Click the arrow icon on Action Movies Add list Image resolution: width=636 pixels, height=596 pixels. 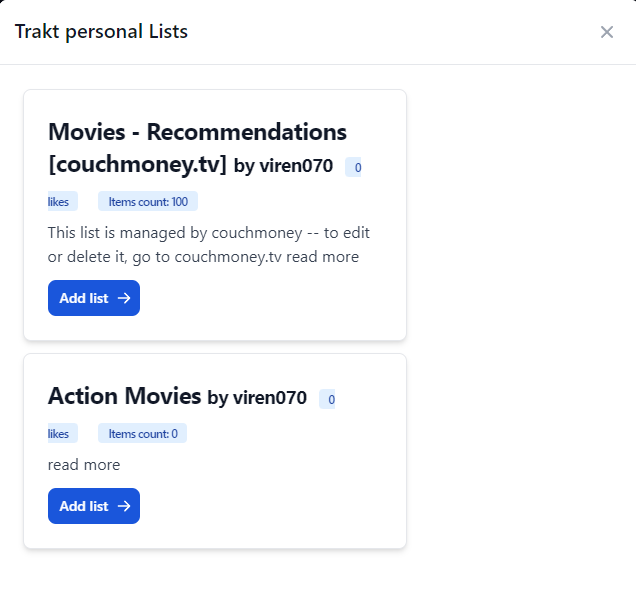pyautogui.click(x=124, y=506)
